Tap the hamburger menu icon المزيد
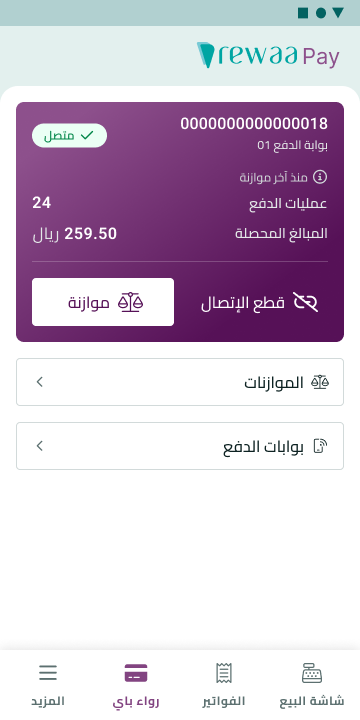 (x=48, y=673)
